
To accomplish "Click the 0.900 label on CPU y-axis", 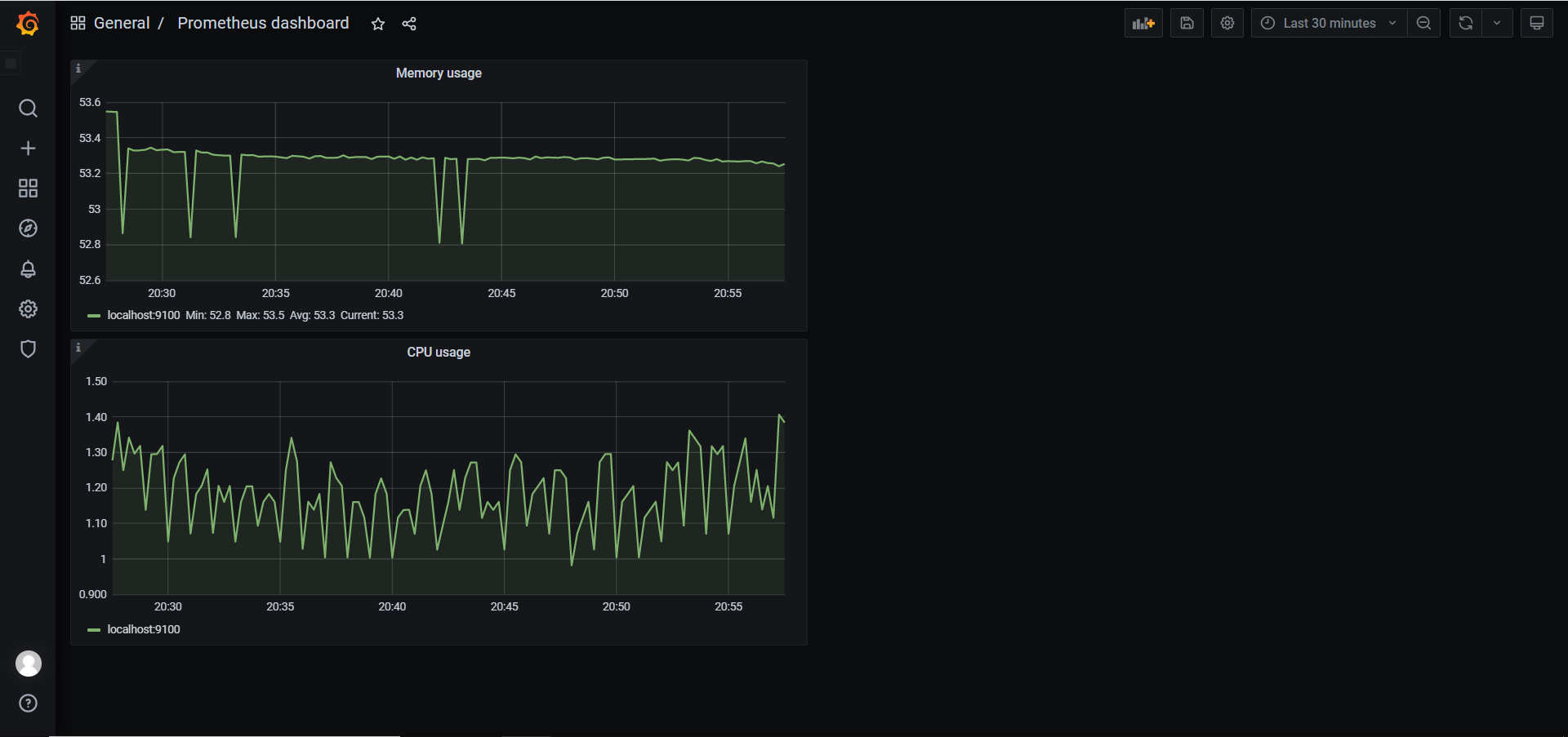I will pyautogui.click(x=93, y=594).
